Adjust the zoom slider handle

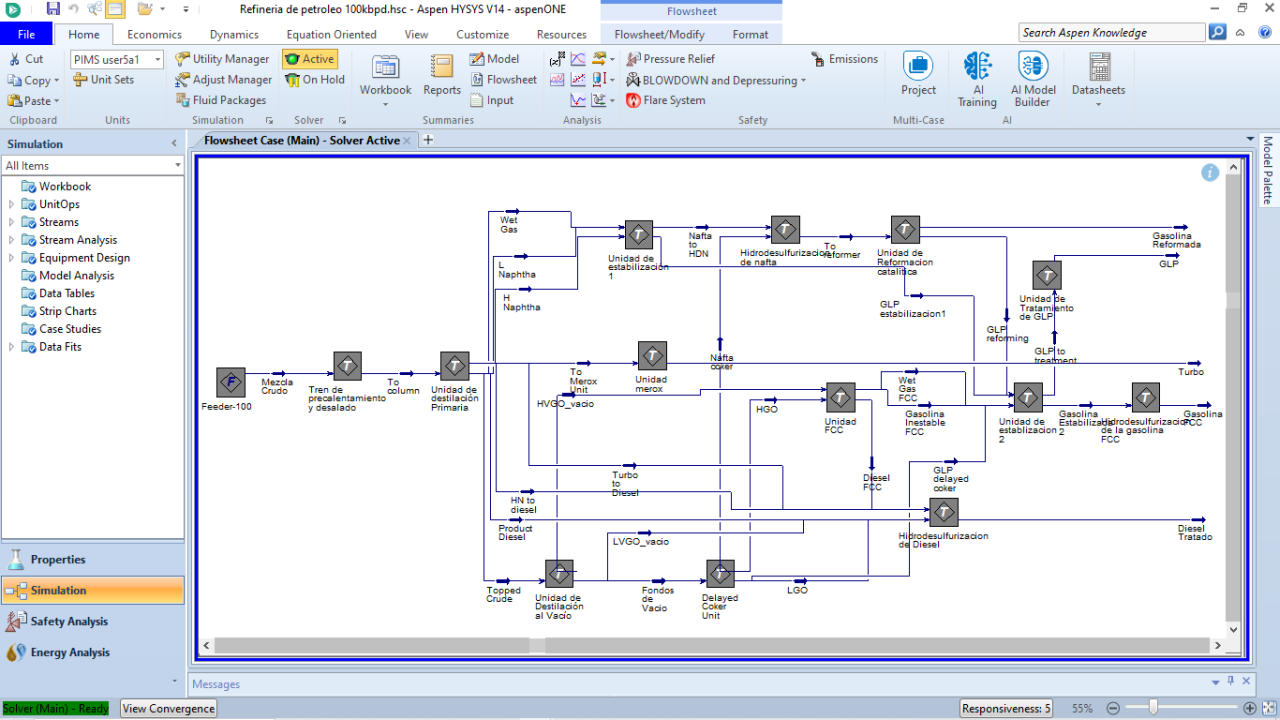1153,708
